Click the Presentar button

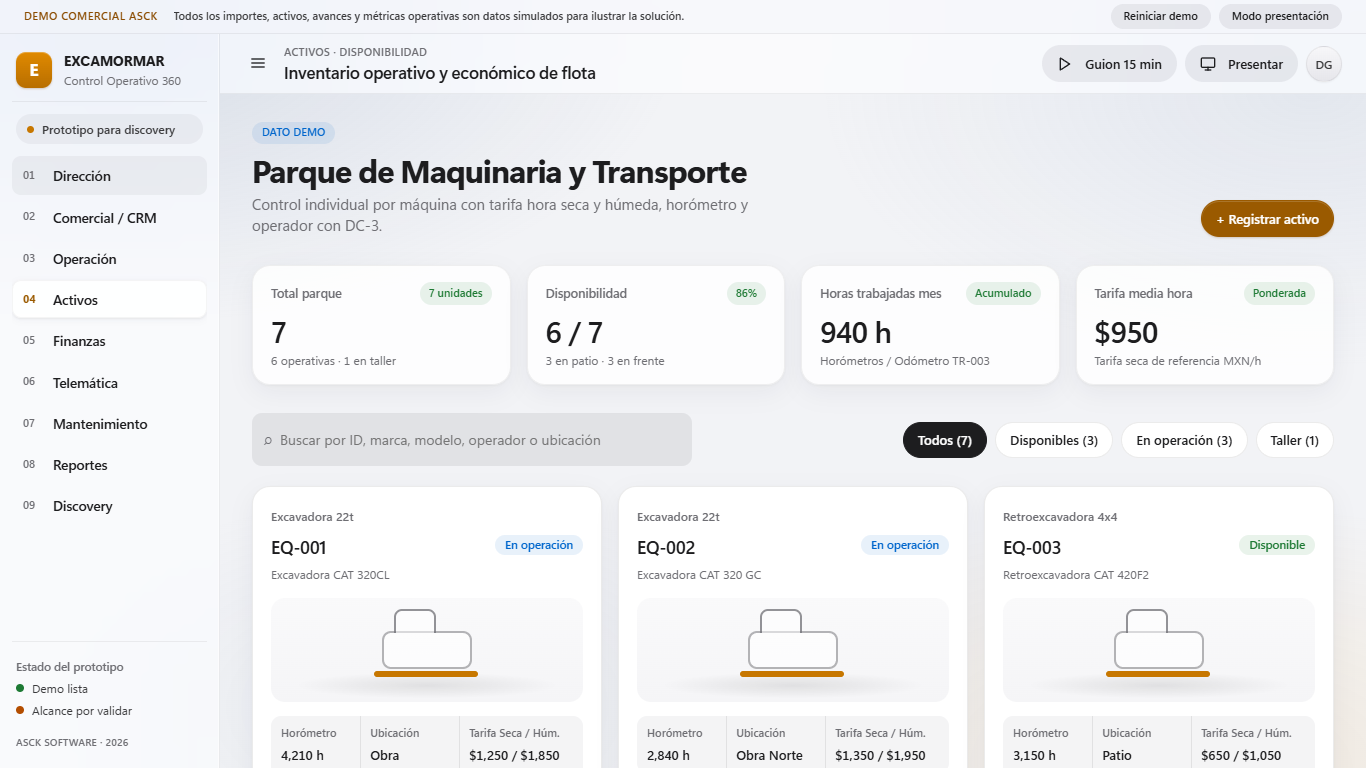pyautogui.click(x=1241, y=64)
